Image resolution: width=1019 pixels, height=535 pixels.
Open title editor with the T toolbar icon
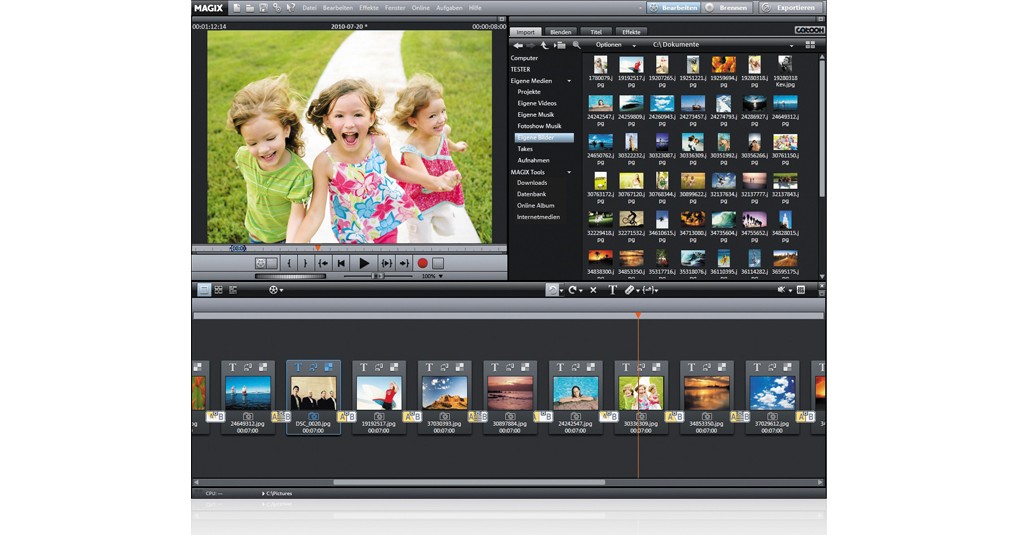coord(612,290)
